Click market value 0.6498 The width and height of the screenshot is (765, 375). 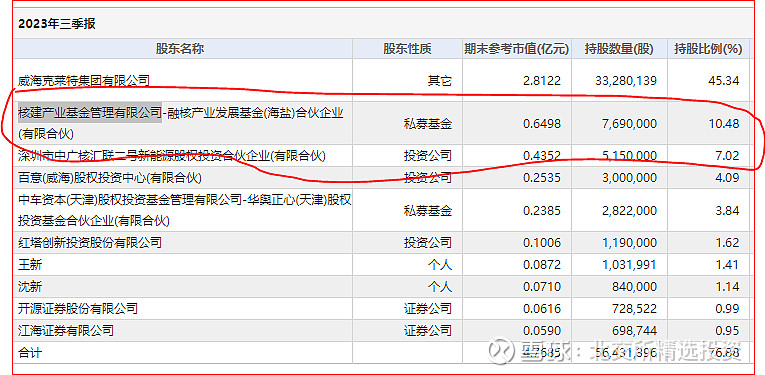click(x=542, y=124)
